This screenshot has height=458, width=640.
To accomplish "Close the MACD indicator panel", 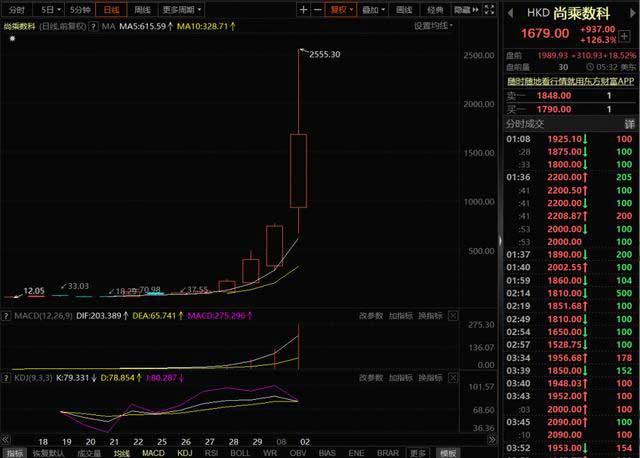I will point(453,316).
